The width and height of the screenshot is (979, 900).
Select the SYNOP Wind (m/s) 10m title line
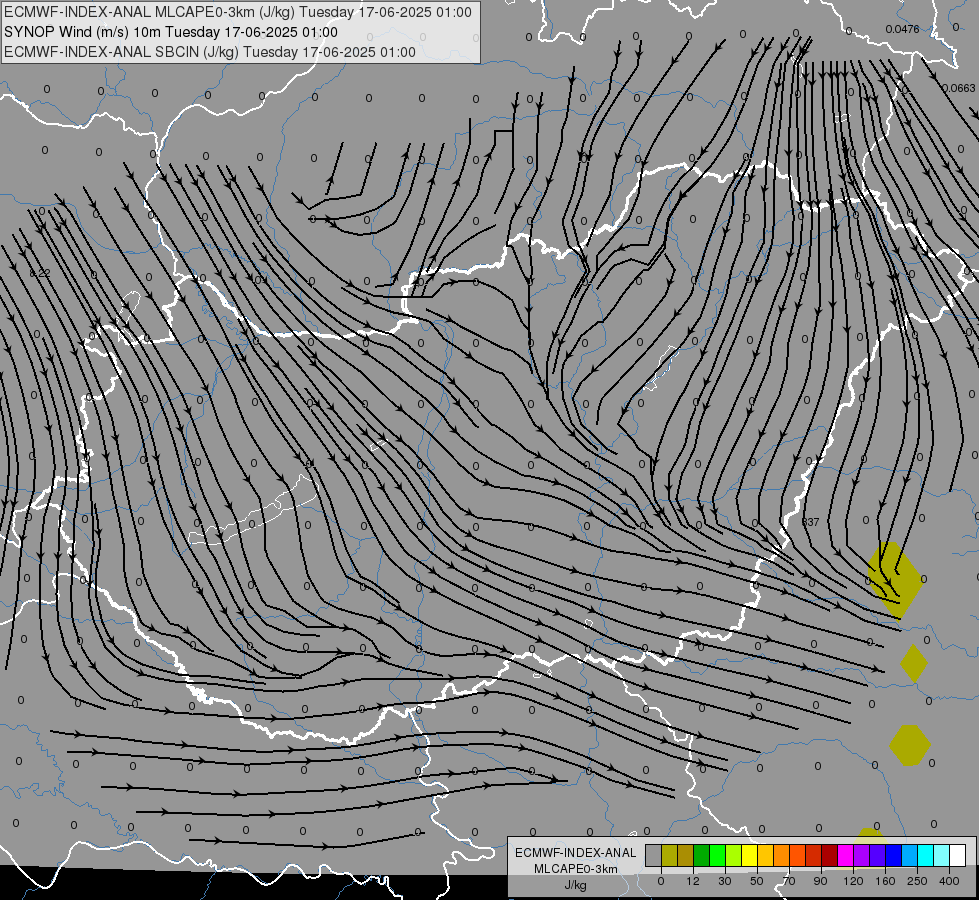coord(170,32)
